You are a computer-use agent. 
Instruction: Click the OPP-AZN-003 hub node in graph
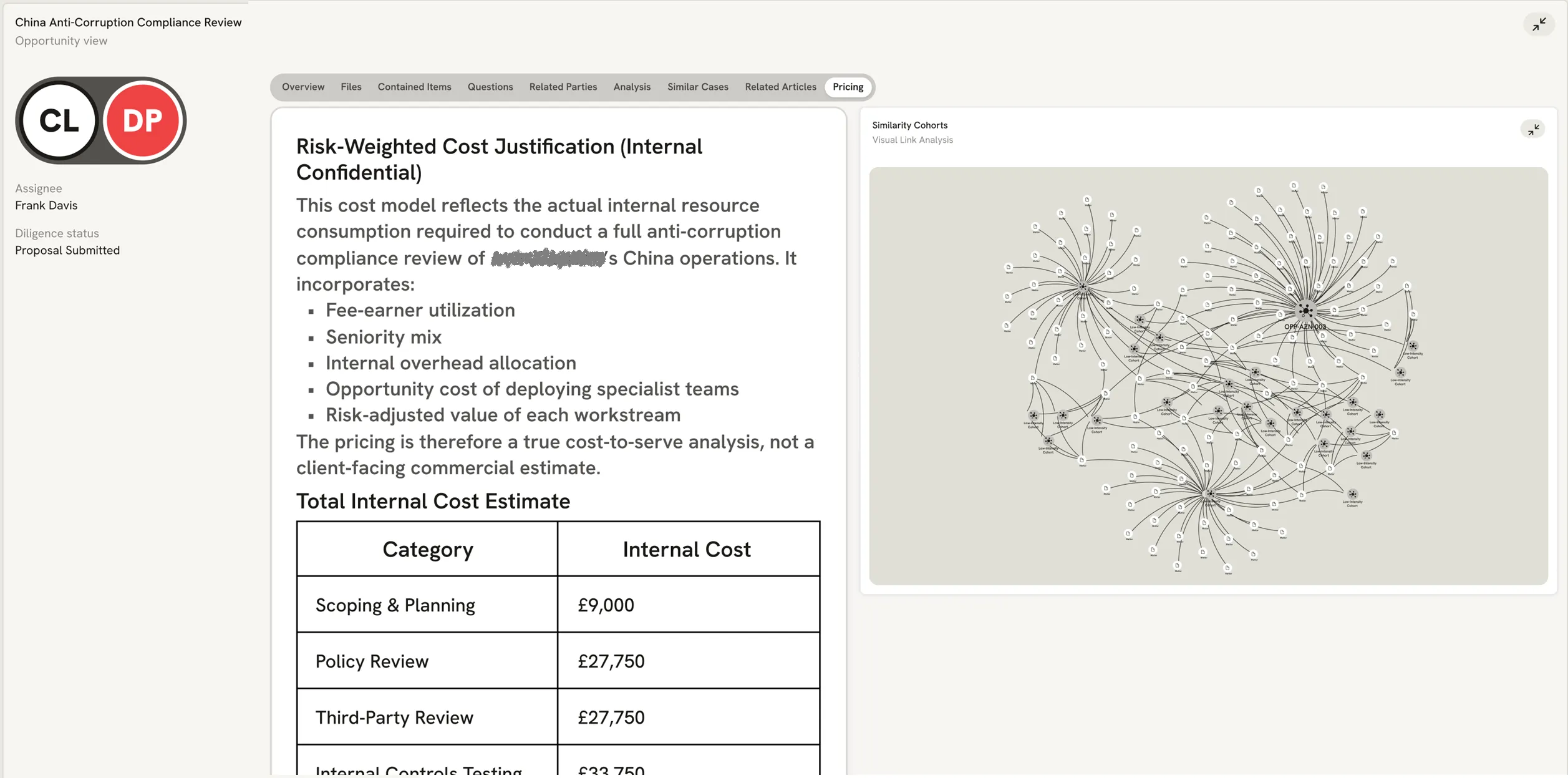click(1305, 311)
